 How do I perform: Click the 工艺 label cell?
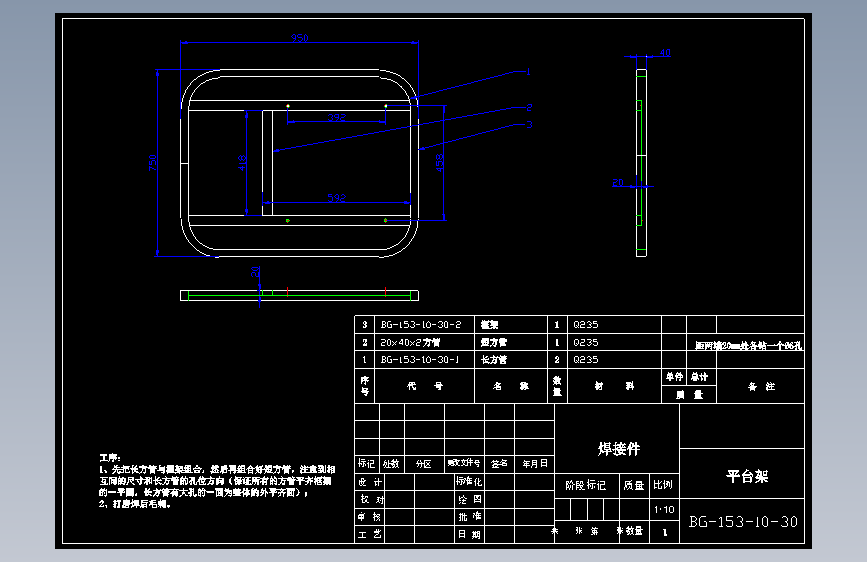click(x=370, y=534)
